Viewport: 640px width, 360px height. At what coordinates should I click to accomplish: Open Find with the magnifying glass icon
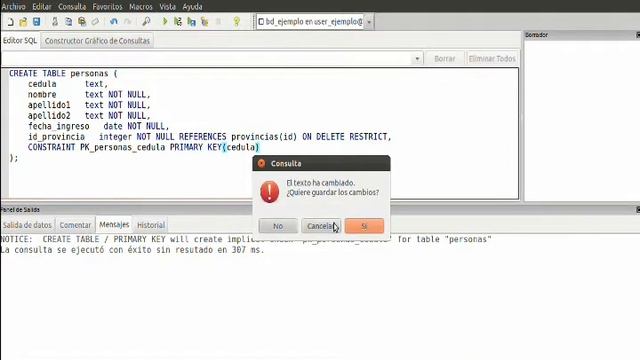pos(146,22)
